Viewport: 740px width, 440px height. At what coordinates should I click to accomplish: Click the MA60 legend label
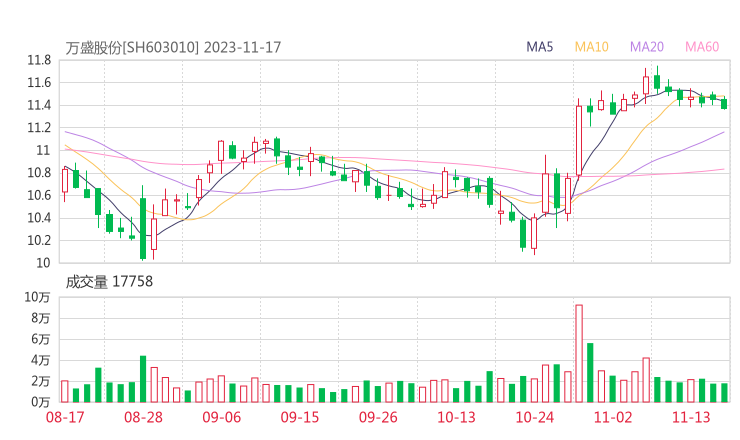click(702, 47)
